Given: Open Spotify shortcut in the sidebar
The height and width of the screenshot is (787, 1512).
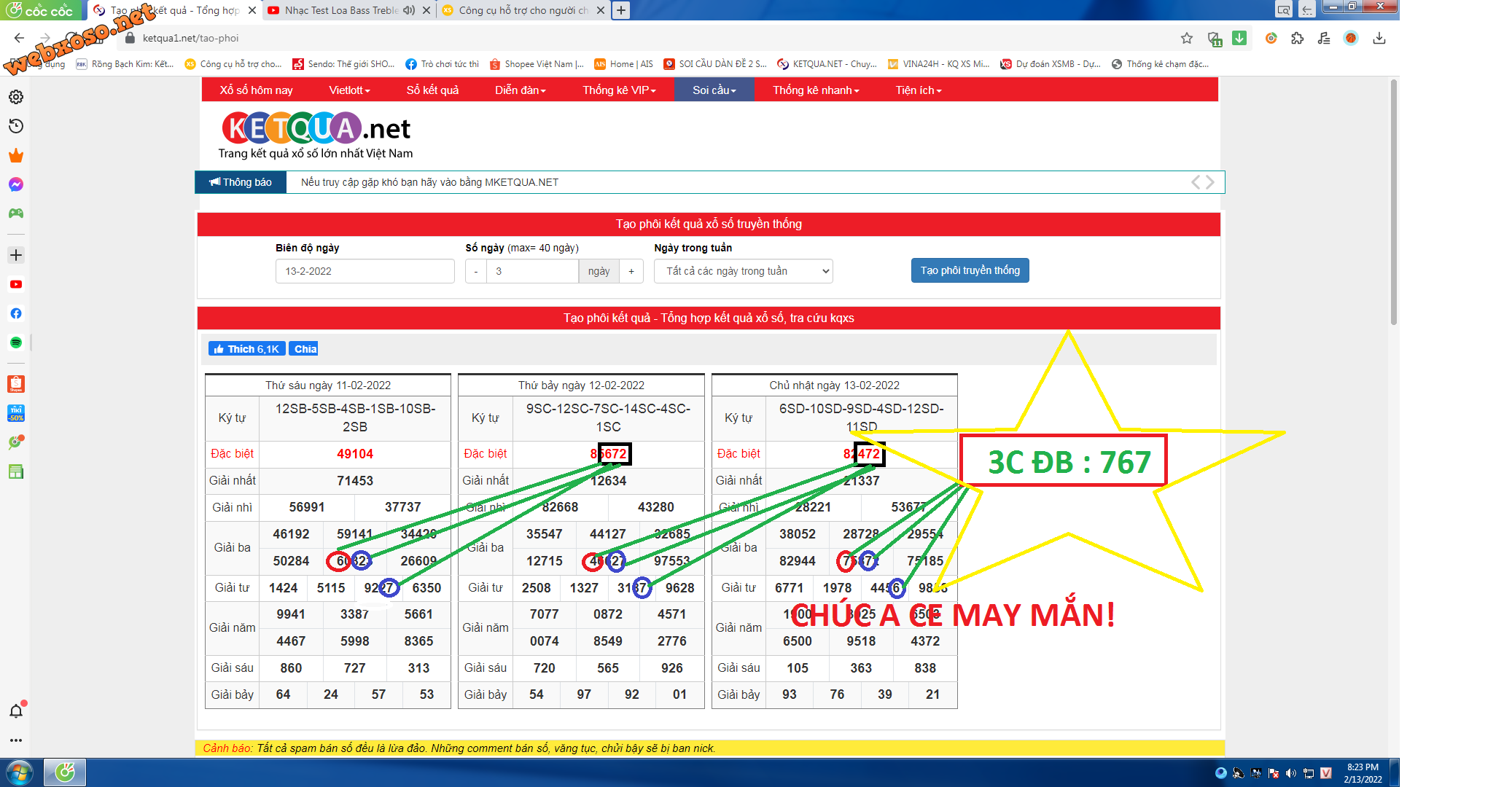Looking at the screenshot, I should (16, 342).
